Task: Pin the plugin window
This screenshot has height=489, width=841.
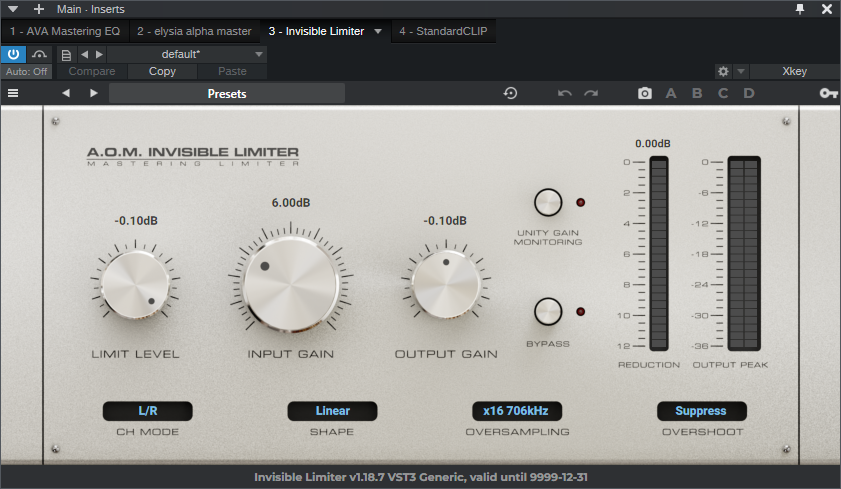Action: coord(800,9)
